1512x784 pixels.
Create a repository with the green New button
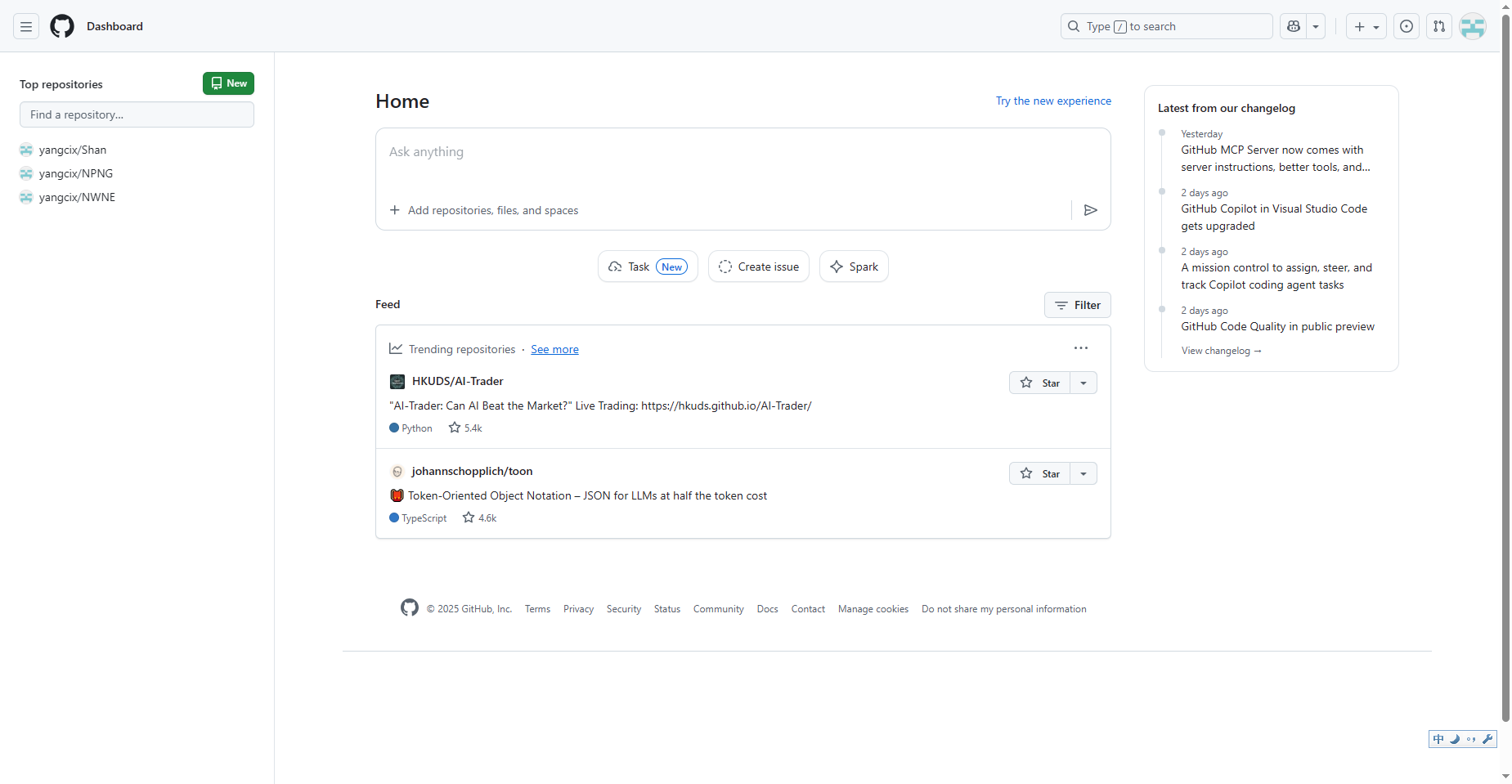coord(228,83)
